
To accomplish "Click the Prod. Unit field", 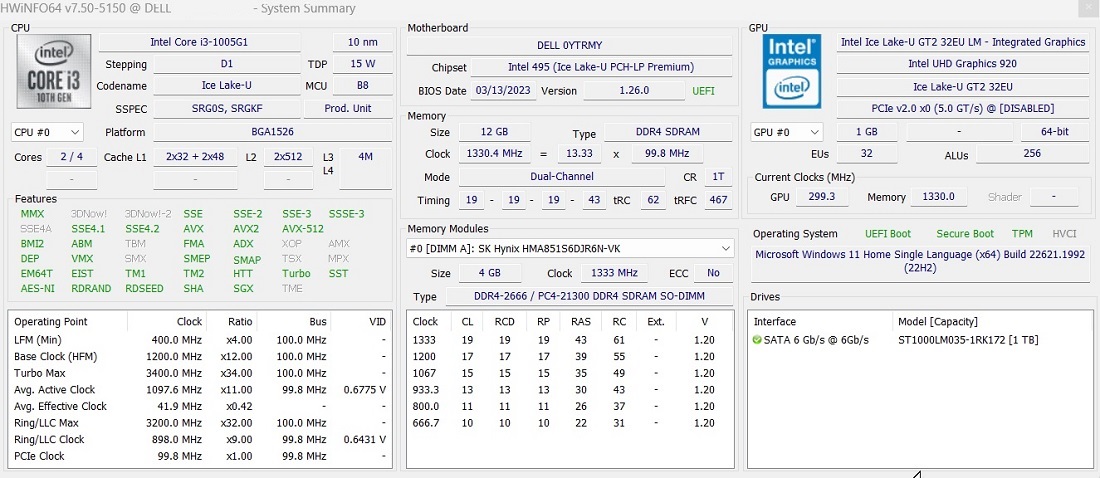I will pos(348,109).
